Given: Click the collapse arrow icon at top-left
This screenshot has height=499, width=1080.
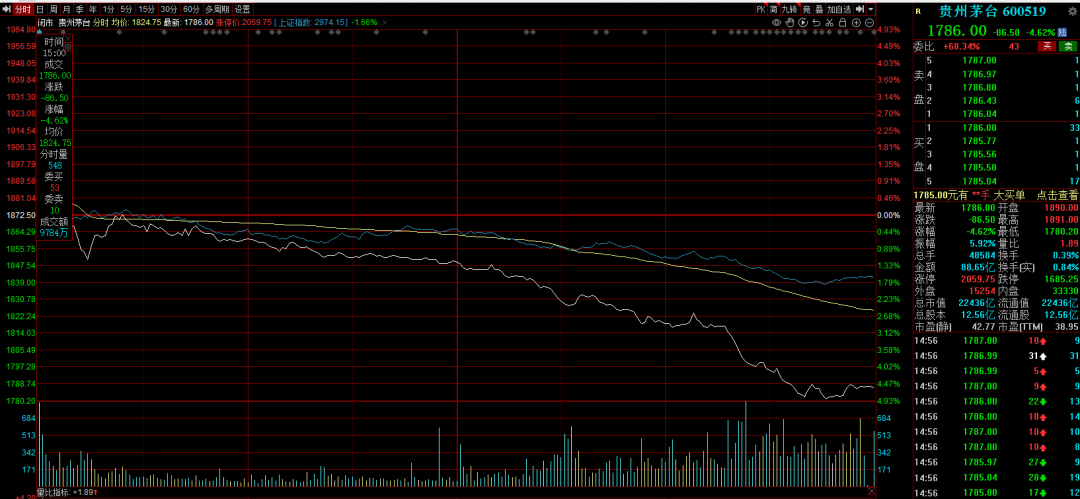Looking at the screenshot, I should (7, 9).
